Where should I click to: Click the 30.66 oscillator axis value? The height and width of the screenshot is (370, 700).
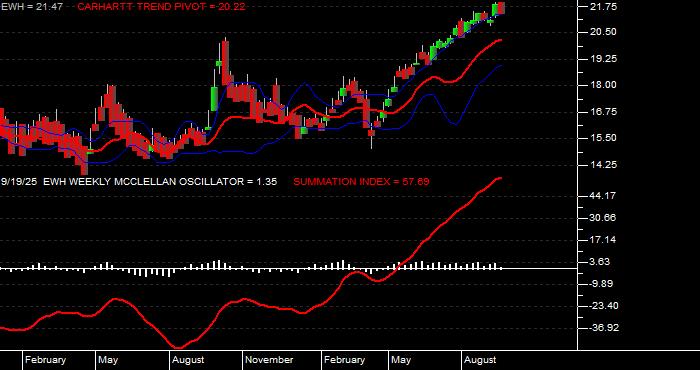tap(604, 218)
